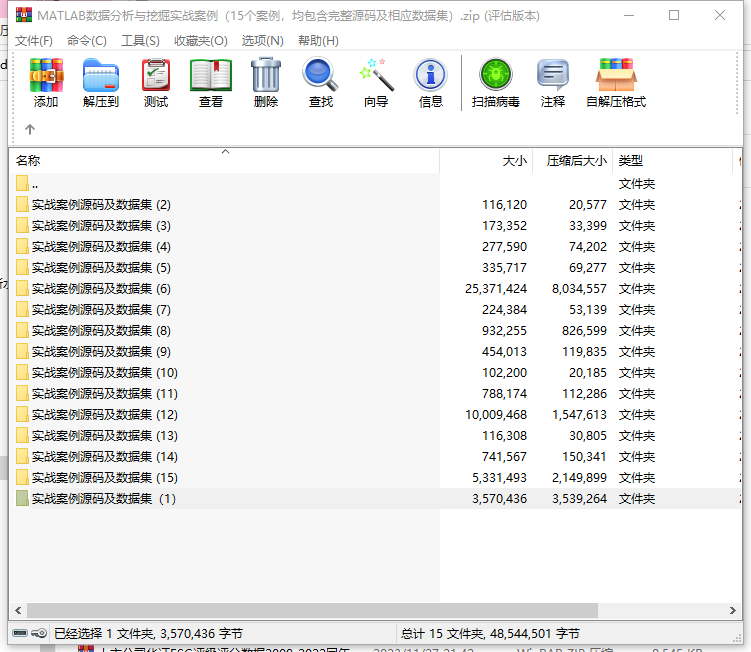Click the horizontal scrollbar thumb
The width and height of the screenshot is (751, 652).
(x=312, y=610)
